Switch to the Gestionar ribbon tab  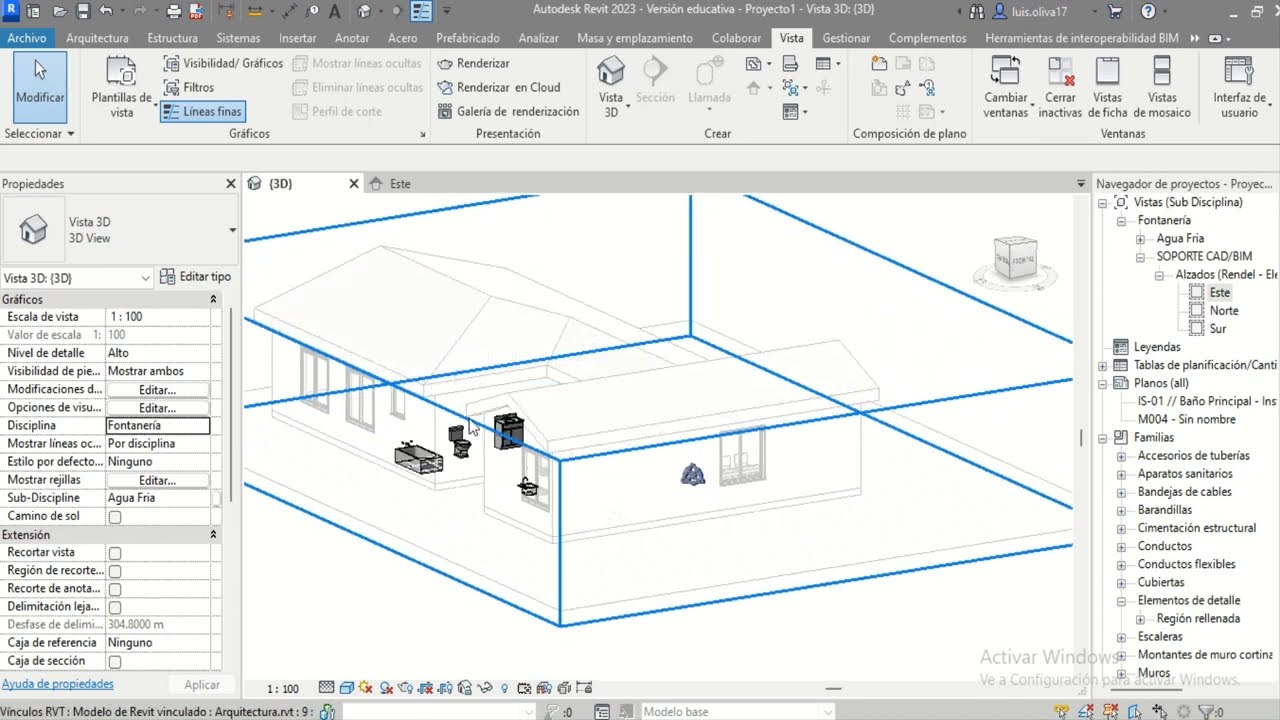[846, 38]
